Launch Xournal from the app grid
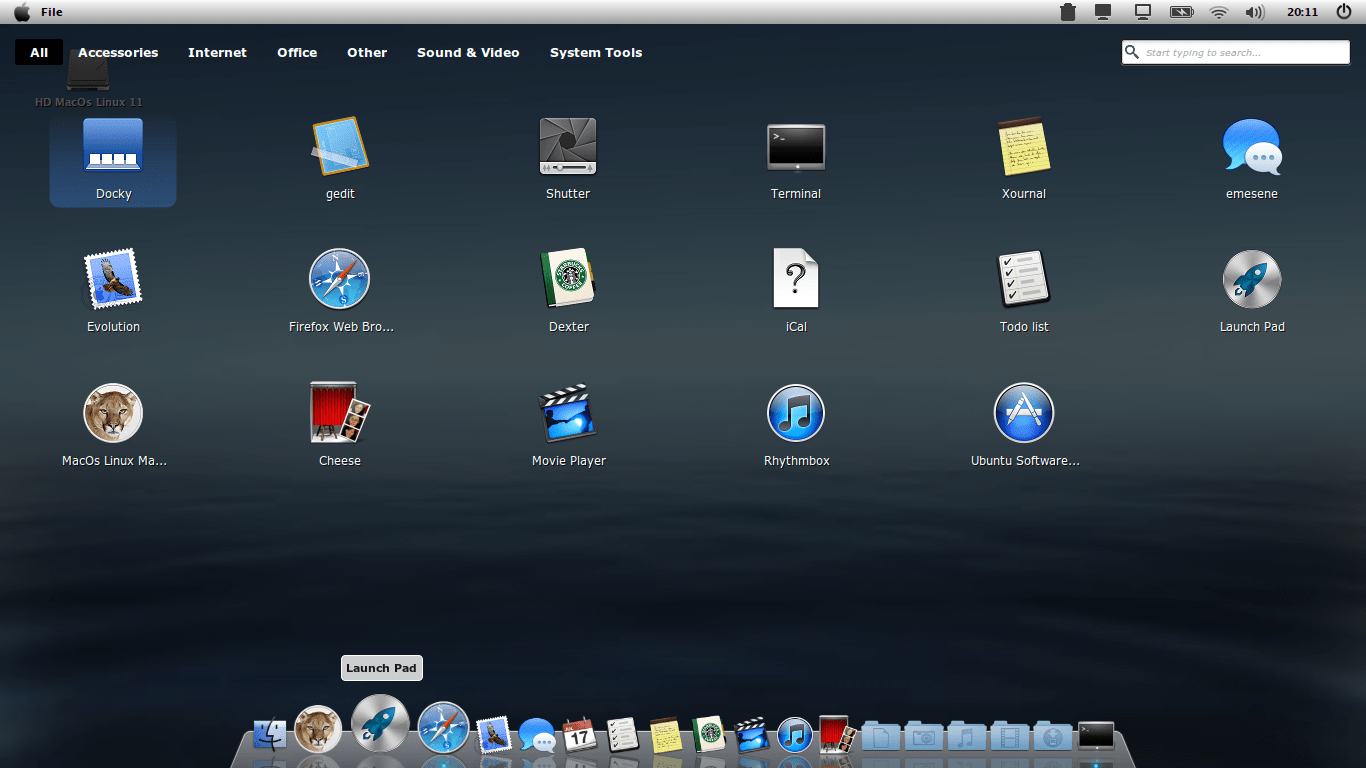The height and width of the screenshot is (768, 1366). coord(1024,160)
